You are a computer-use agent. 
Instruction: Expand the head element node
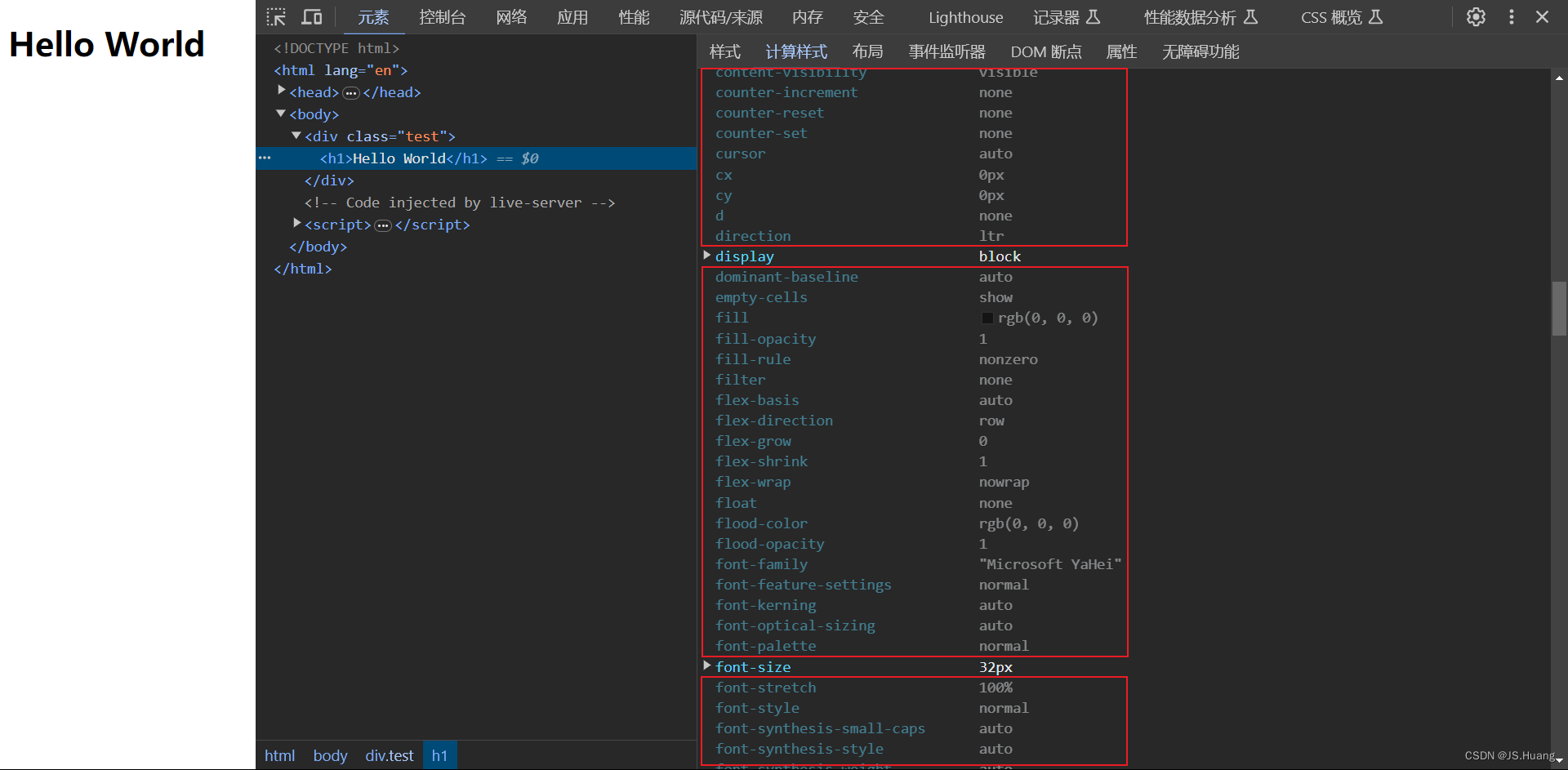coord(282,91)
